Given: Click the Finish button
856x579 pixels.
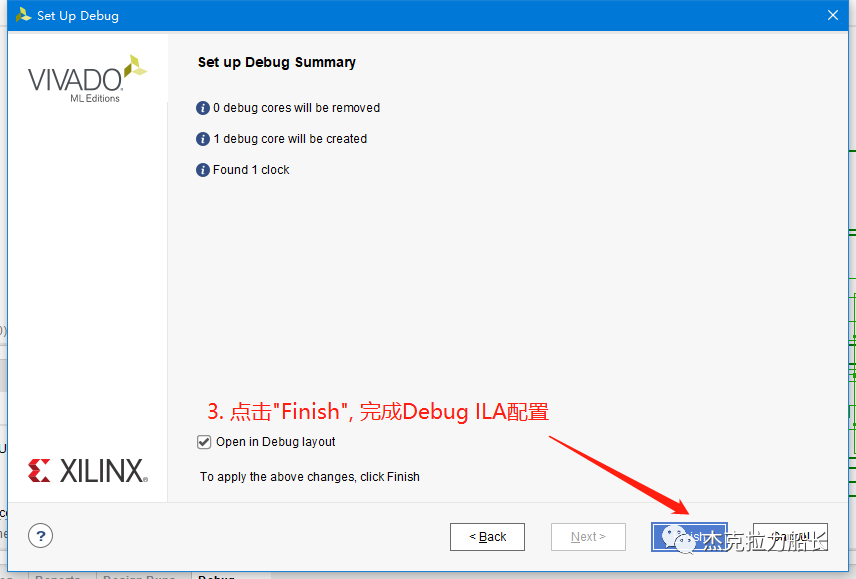Looking at the screenshot, I should pyautogui.click(x=689, y=537).
